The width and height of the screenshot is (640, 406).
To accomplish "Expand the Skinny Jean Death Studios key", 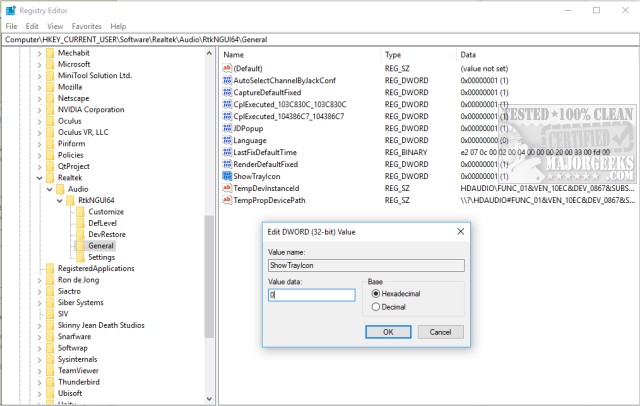I will [x=39, y=326].
